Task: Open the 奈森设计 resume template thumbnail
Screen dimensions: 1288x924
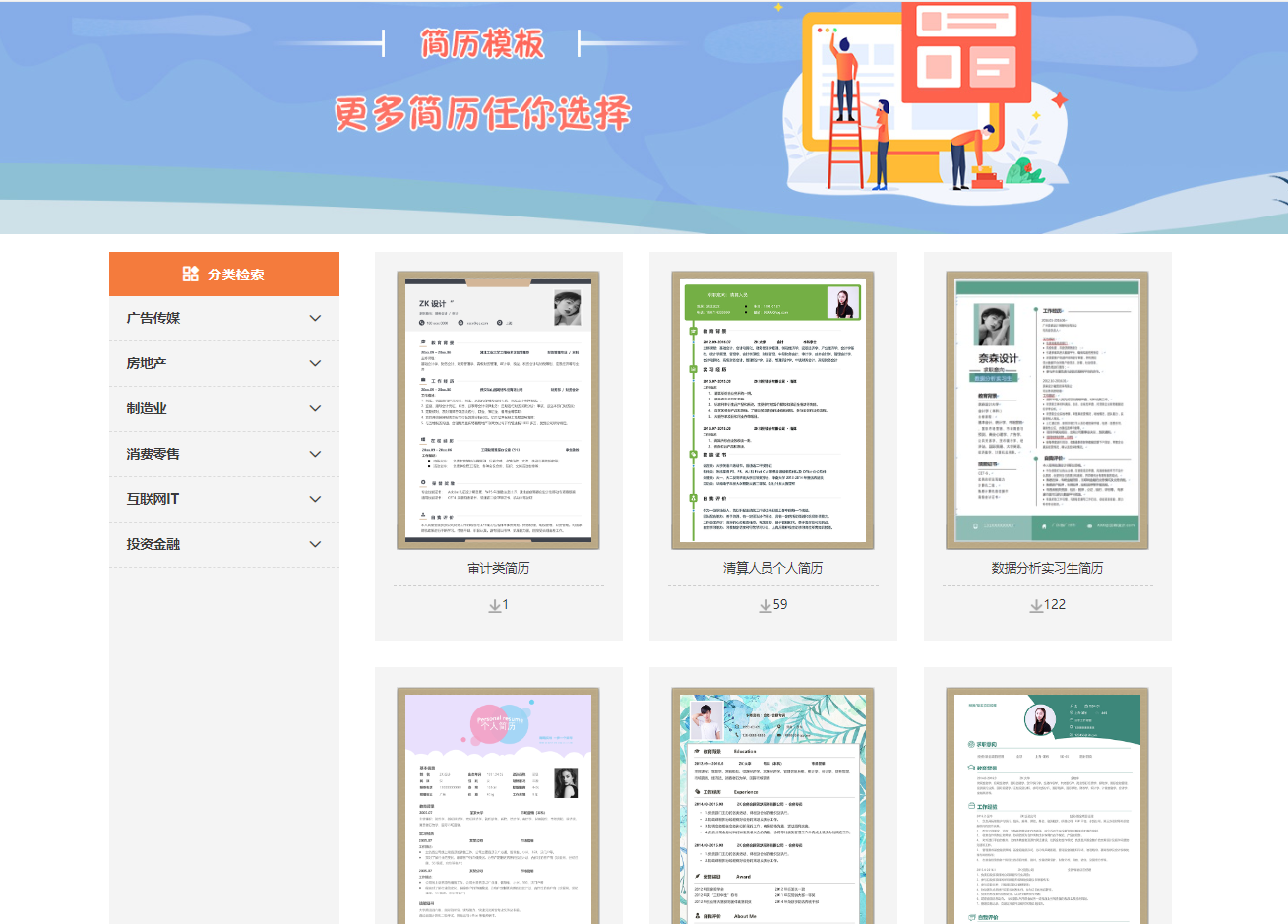Action: click(x=1047, y=409)
